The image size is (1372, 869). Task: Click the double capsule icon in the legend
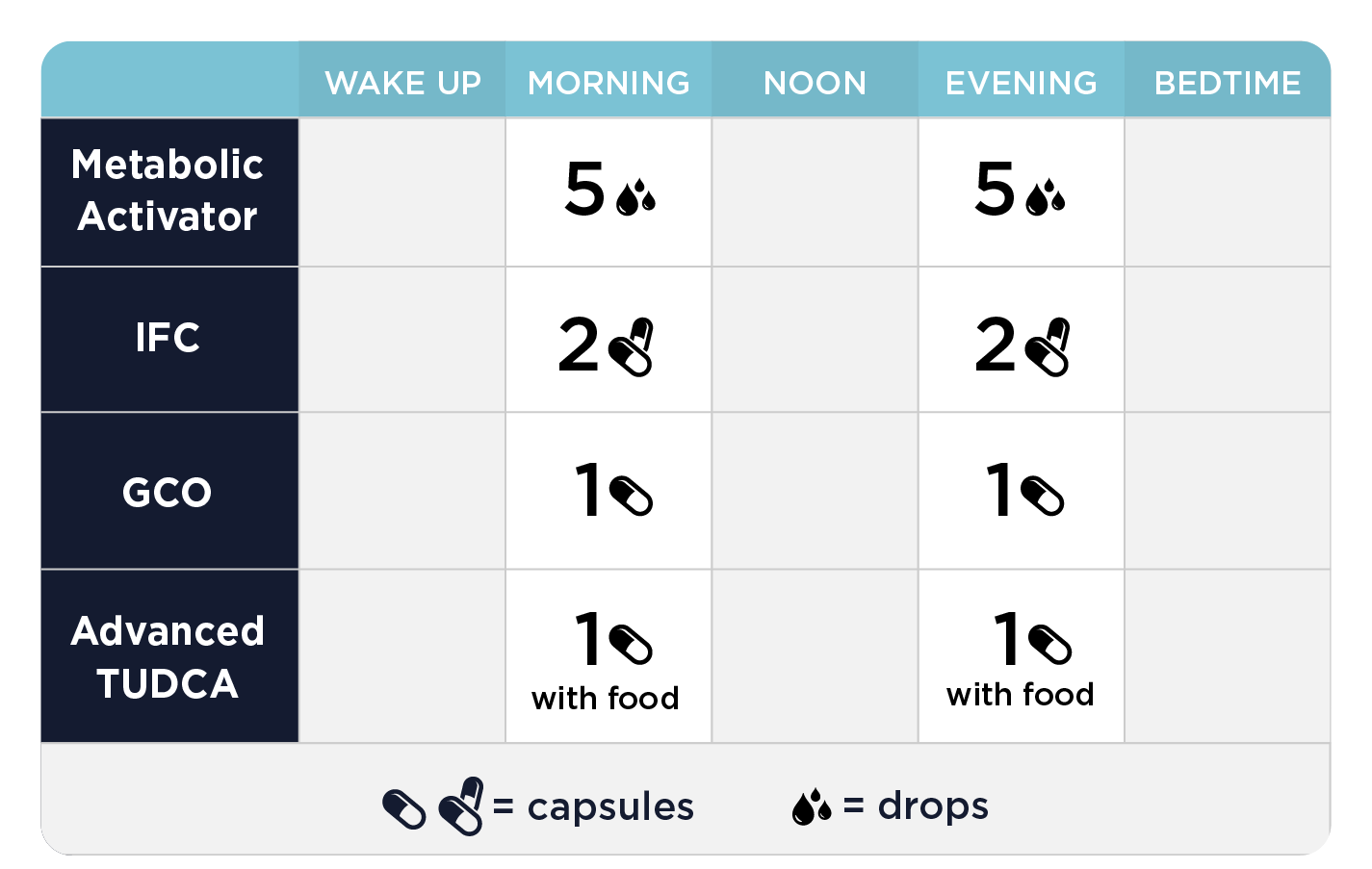coord(462,806)
